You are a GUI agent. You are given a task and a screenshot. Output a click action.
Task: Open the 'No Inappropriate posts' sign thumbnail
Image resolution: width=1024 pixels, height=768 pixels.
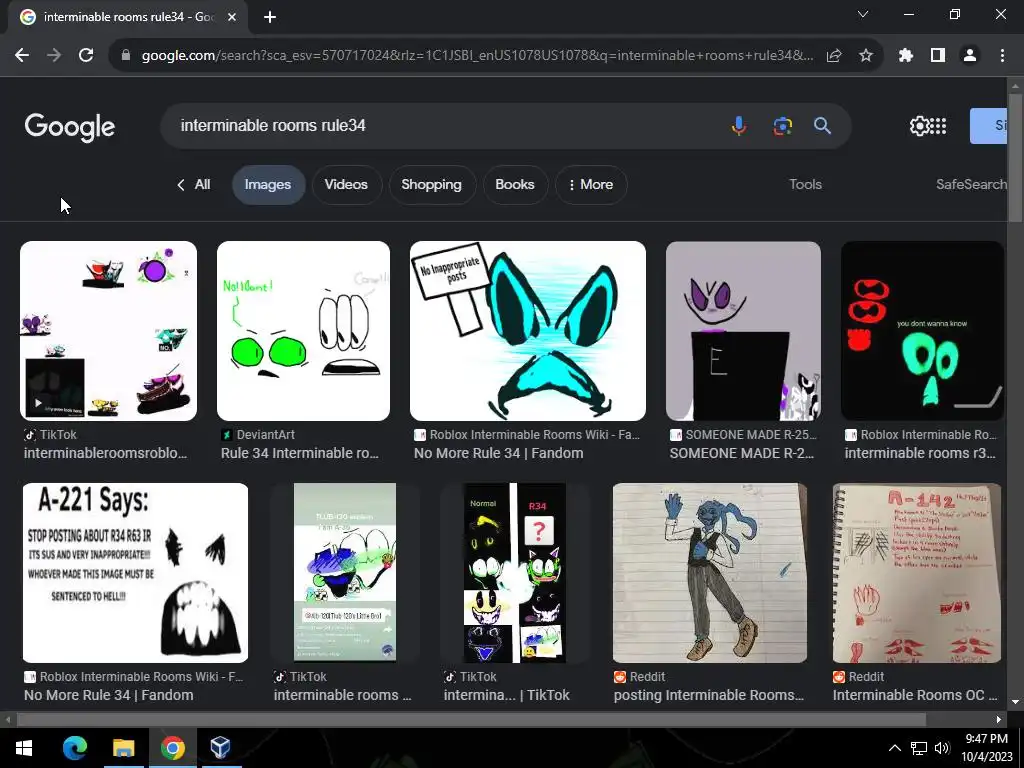click(x=528, y=331)
